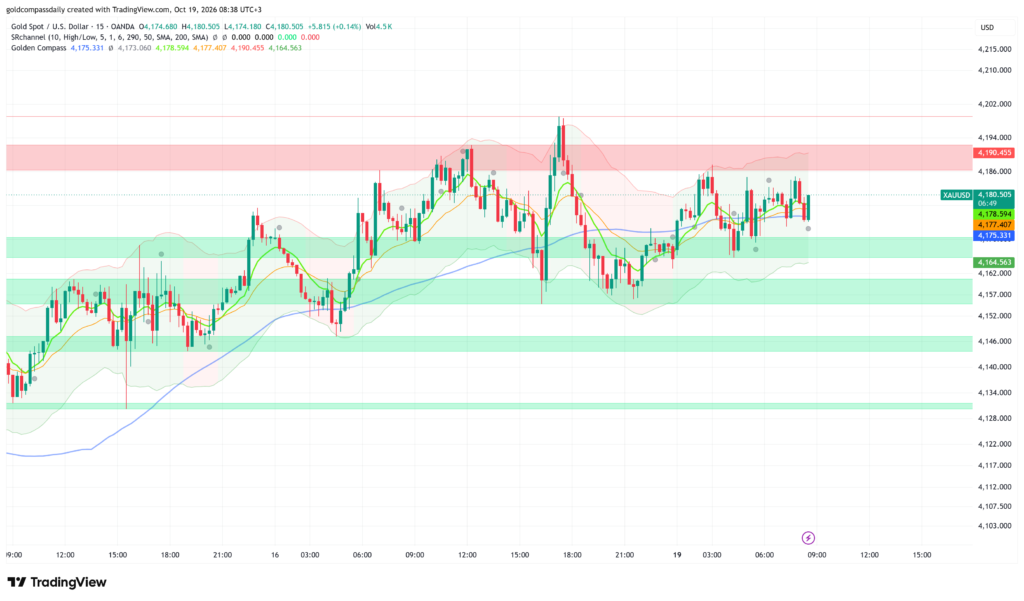Click the gray 4,173.060 Golden Compass value
The width and height of the screenshot is (1024, 601).
point(135,48)
